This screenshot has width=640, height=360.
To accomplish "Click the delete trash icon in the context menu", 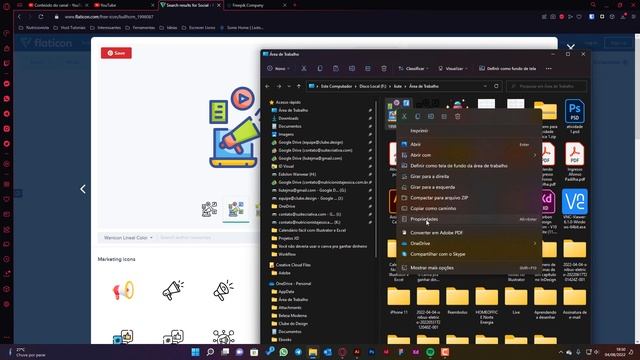I will coord(458,116).
